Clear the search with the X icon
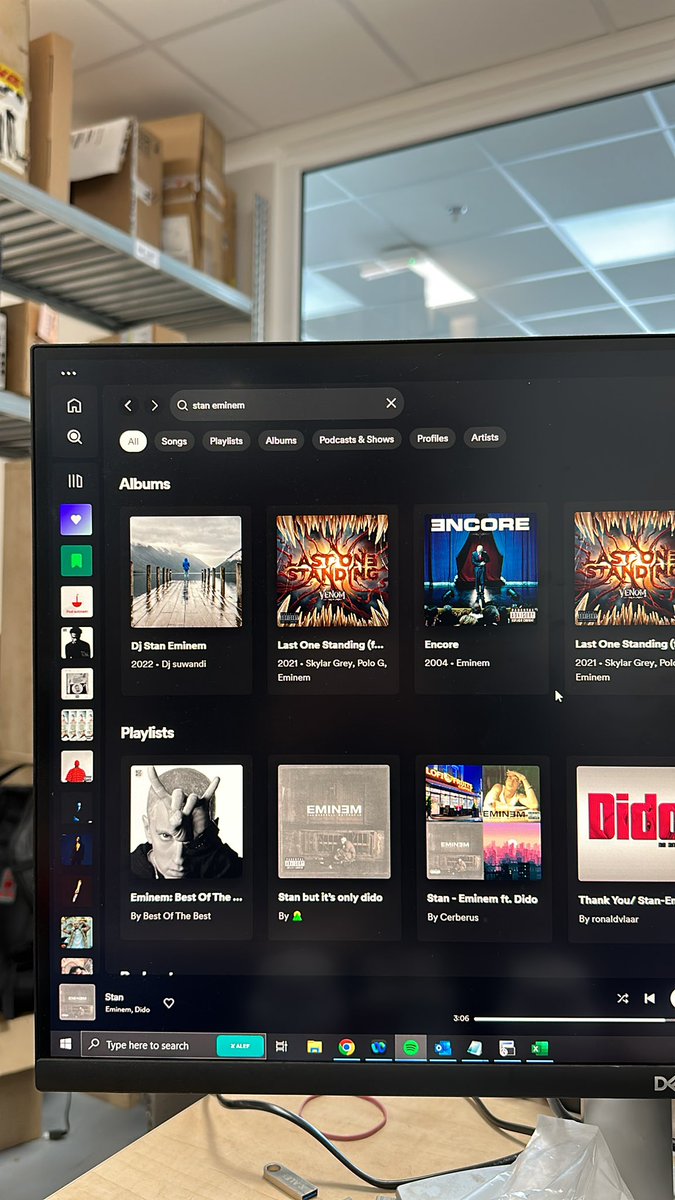This screenshot has height=1200, width=675. (x=391, y=403)
